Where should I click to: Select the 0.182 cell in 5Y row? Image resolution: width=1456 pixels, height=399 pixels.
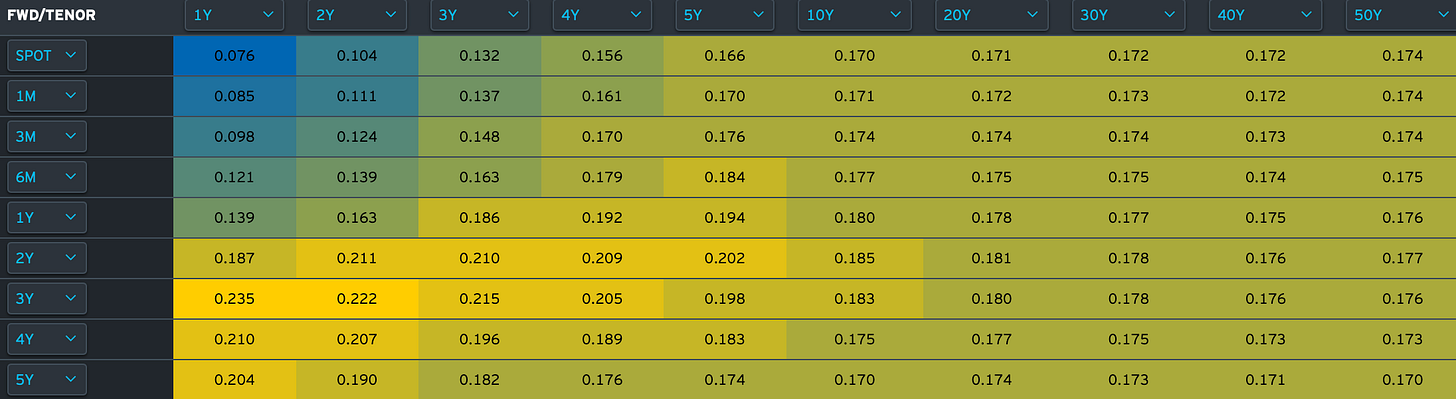point(480,380)
